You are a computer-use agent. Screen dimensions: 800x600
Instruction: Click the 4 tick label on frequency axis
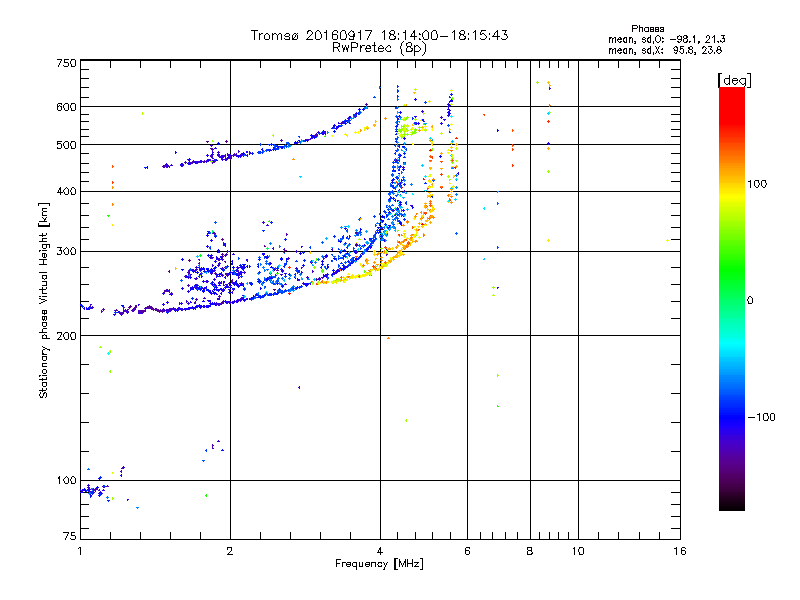coord(380,551)
